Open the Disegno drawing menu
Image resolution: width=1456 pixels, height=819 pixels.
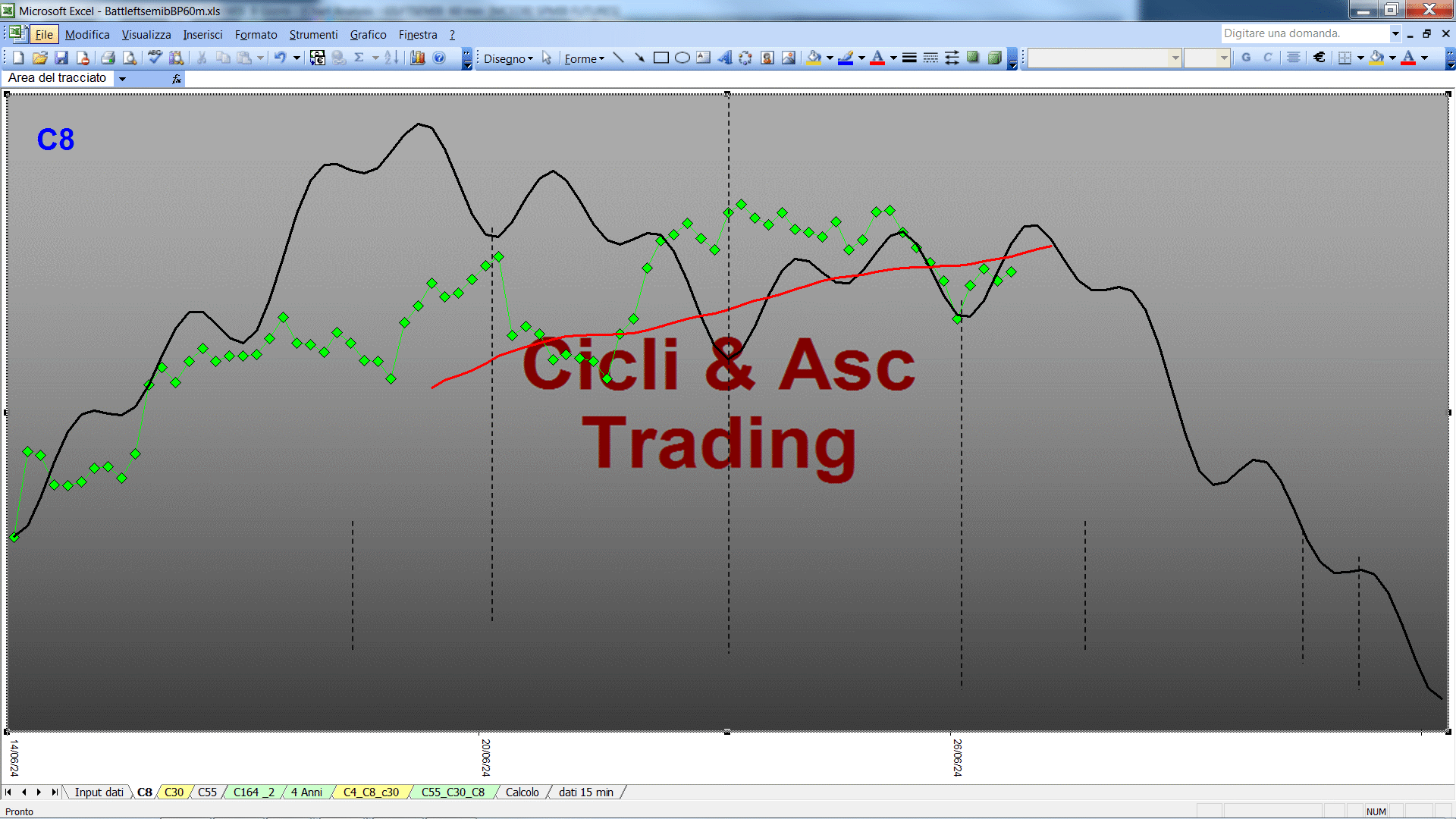tap(508, 58)
